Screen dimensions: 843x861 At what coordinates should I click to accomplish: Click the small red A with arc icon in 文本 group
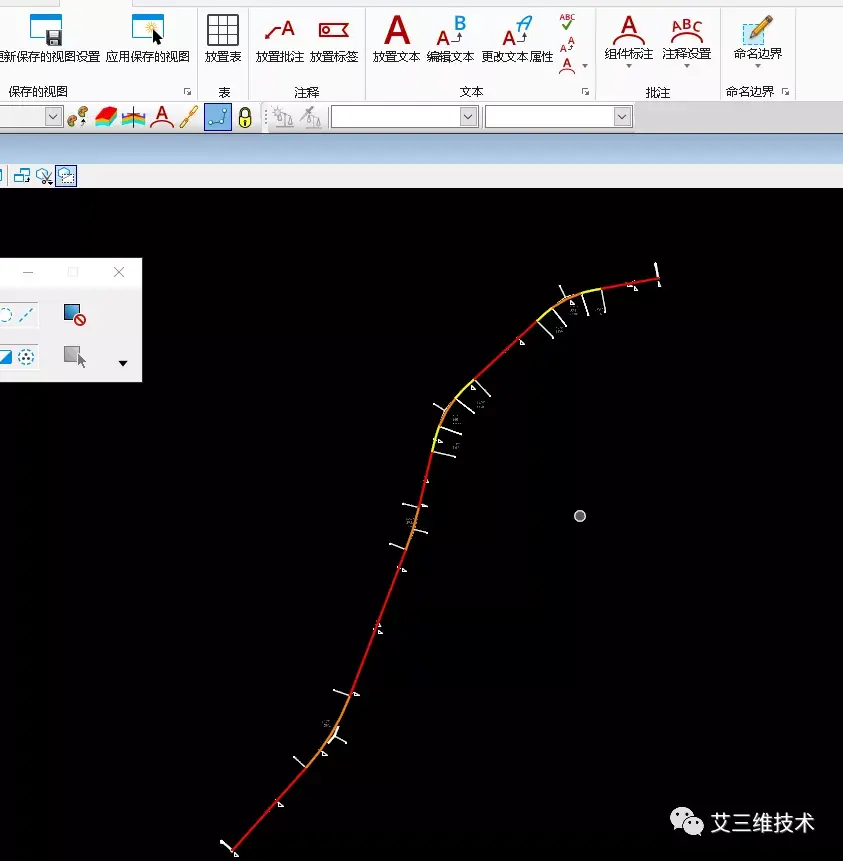567,66
